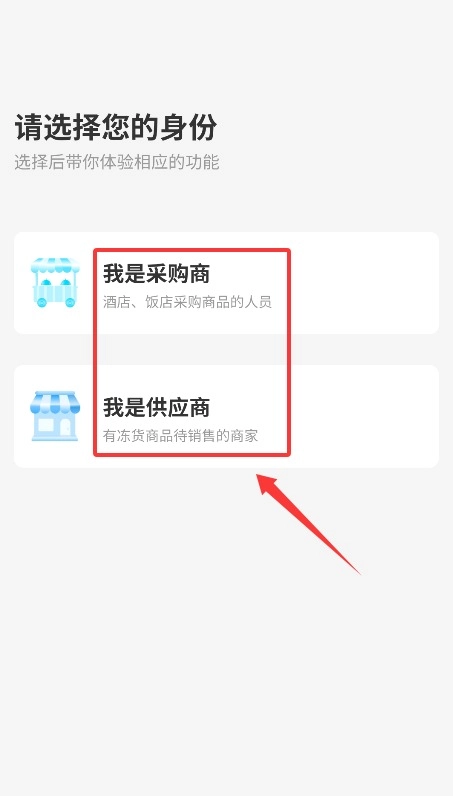Click the gap between the two identity cards
The width and height of the screenshot is (453, 796).
[226, 349]
